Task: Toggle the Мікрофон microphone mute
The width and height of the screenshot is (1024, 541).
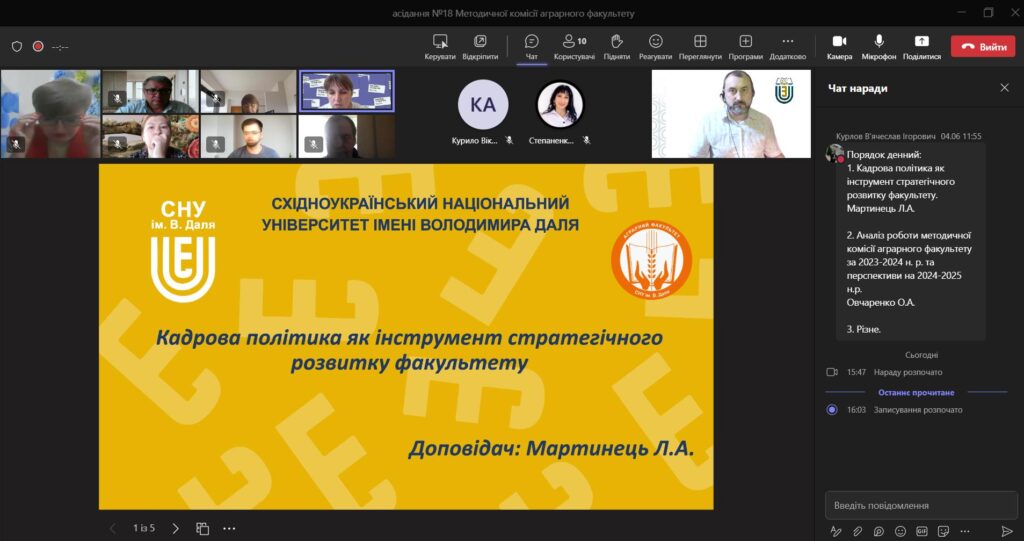Action: (x=879, y=45)
